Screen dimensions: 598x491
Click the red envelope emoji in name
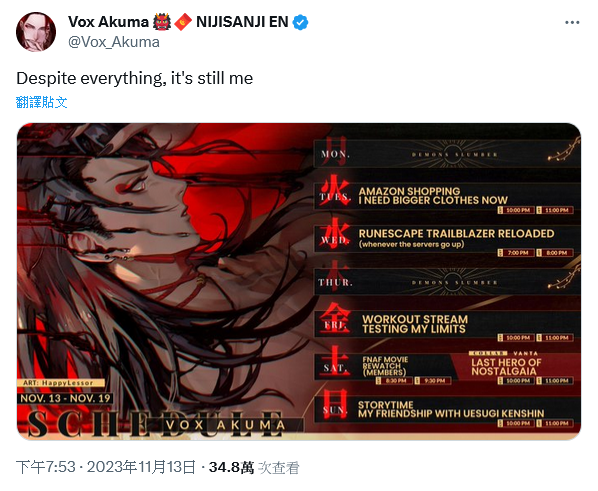[183, 22]
